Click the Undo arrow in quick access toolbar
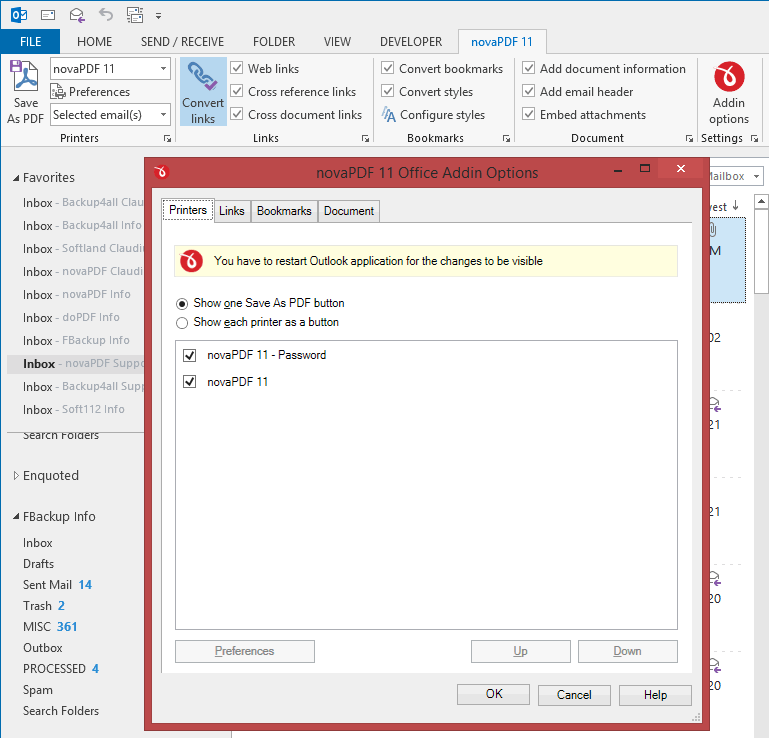 (106, 15)
